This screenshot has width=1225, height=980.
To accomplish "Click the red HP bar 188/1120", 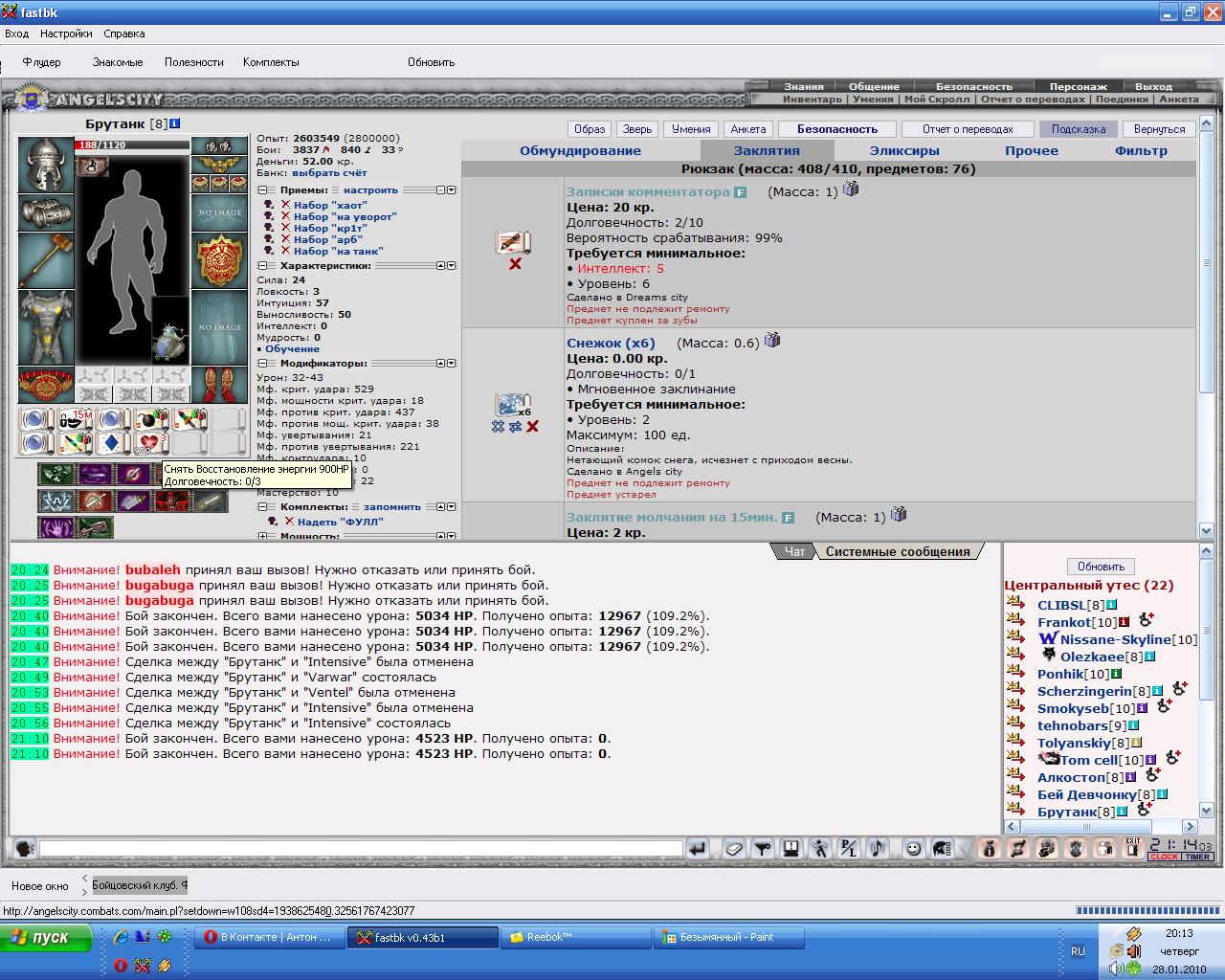I will coord(132,145).
